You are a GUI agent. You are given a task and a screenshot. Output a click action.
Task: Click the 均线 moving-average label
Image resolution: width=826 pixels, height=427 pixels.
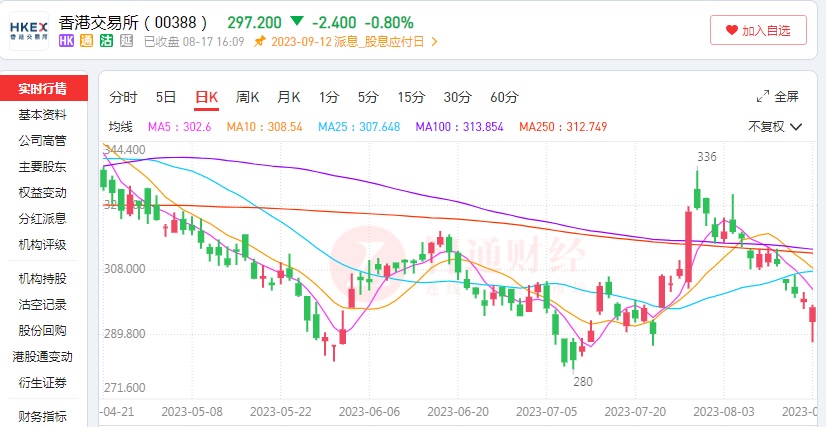[121, 127]
